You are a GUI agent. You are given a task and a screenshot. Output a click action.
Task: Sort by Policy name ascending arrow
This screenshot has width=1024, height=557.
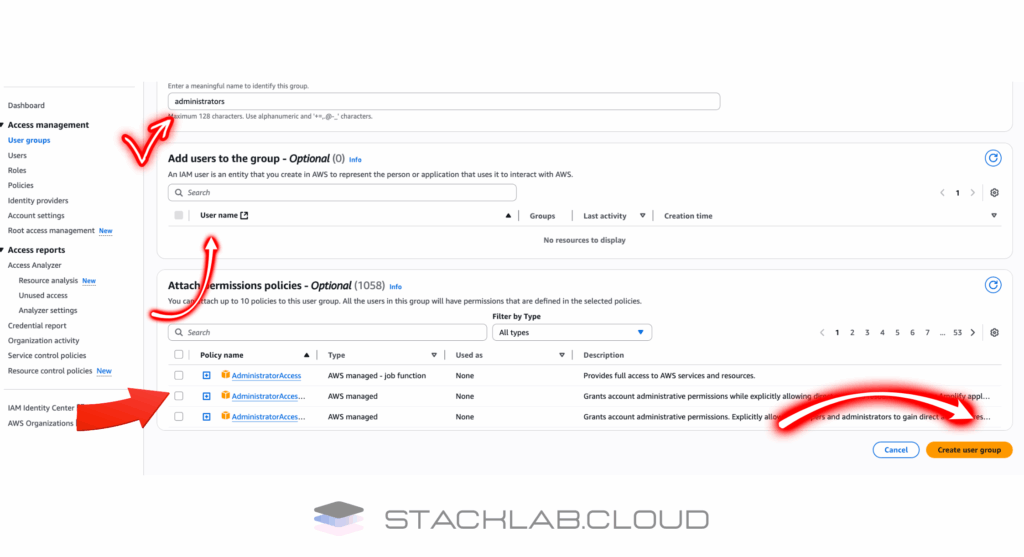tap(306, 355)
